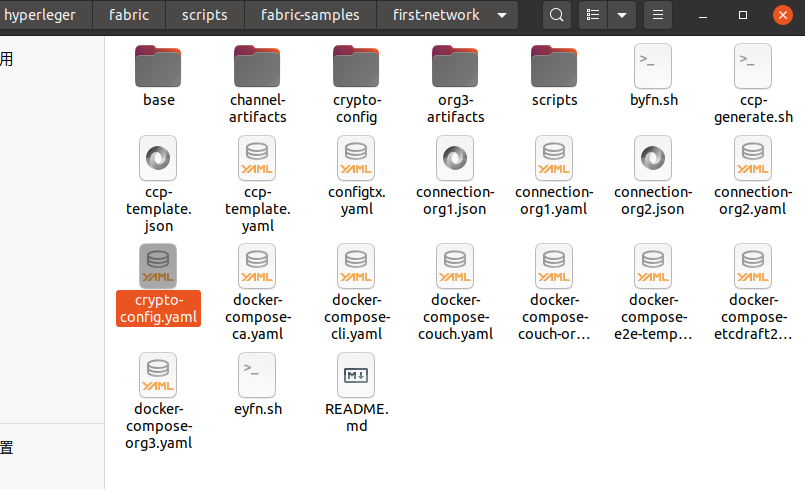Screen dimensions: 805x489
Task: Navigate to scripts in path bar
Action: point(205,15)
